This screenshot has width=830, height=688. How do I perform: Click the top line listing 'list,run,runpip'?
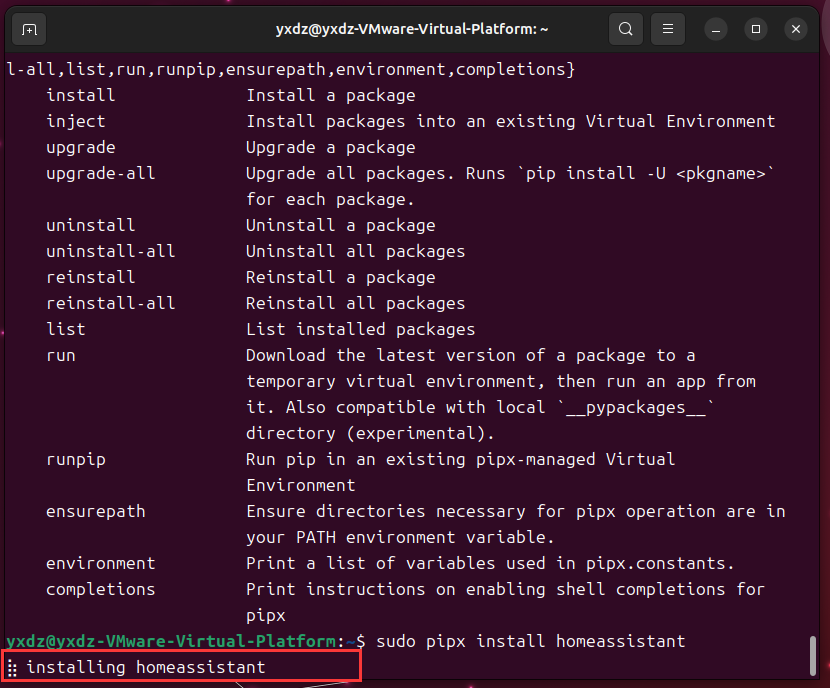tap(291, 69)
